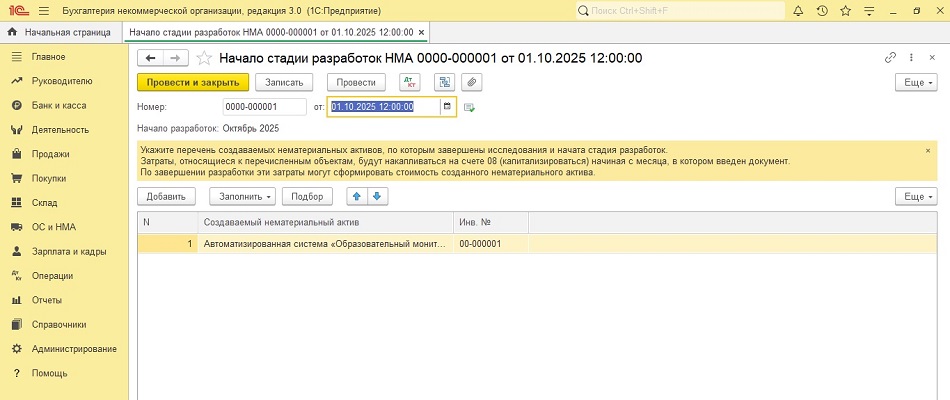
Task: Open favorites star in the title bar
Action: [846, 10]
